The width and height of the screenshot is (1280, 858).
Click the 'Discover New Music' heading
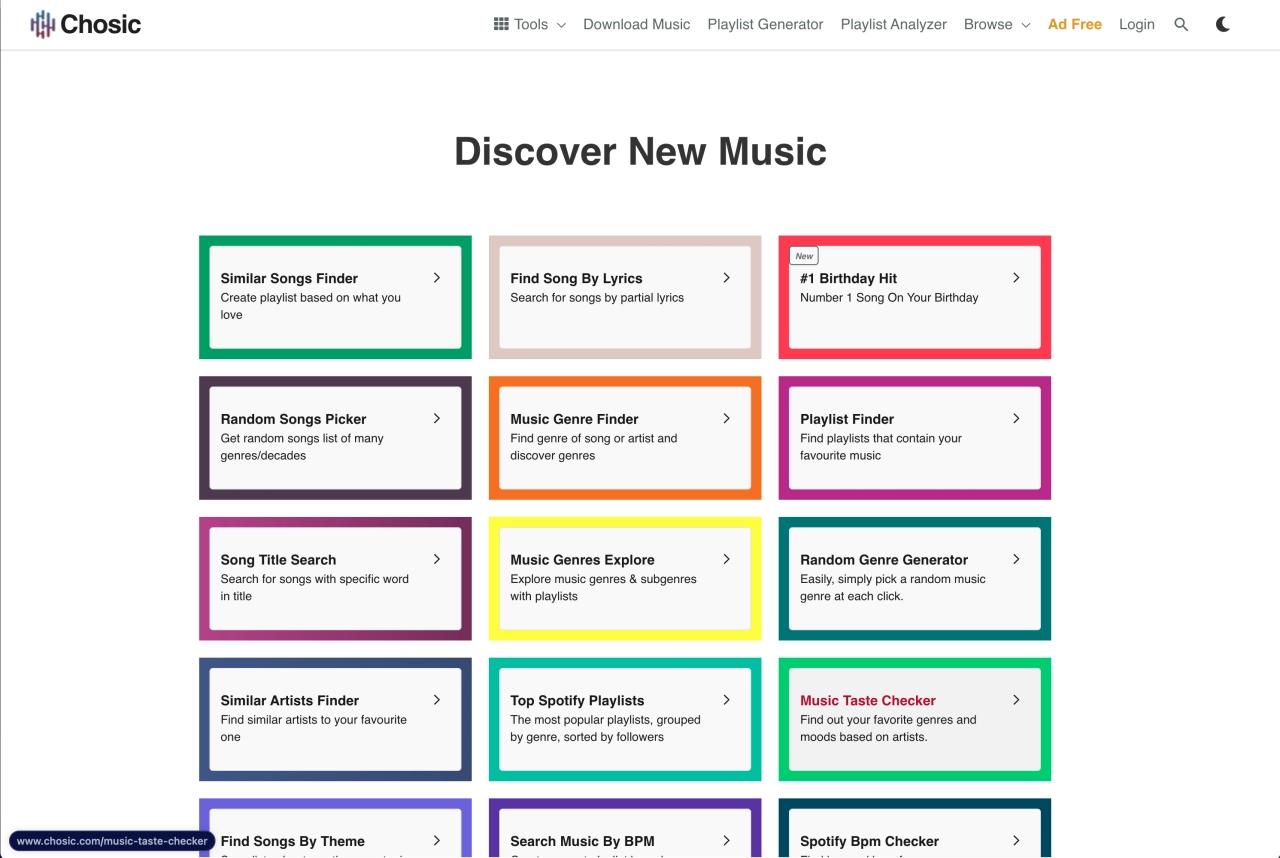pos(640,151)
